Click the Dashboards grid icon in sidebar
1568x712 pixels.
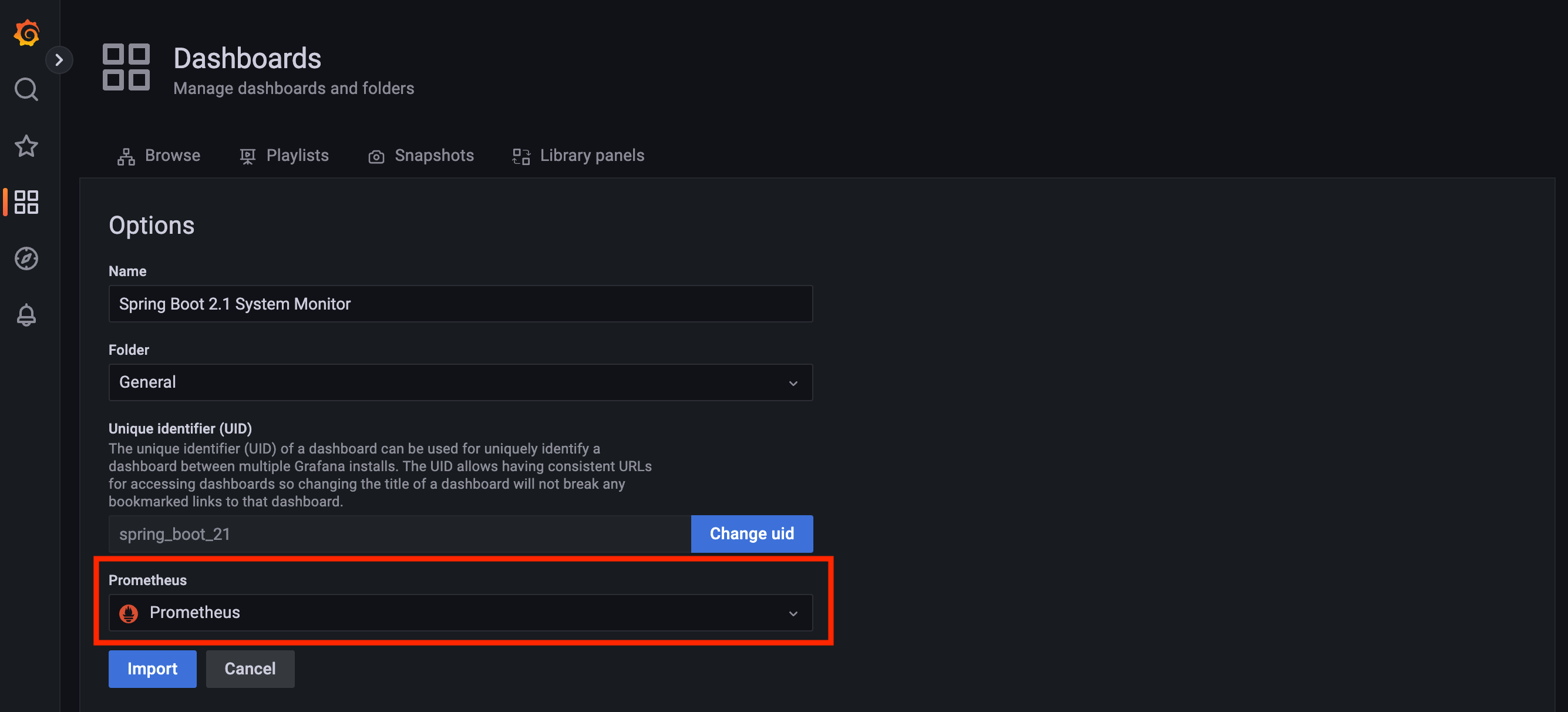(26, 201)
